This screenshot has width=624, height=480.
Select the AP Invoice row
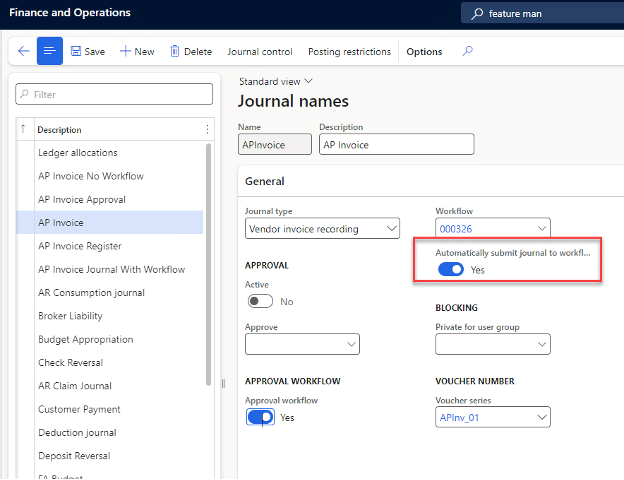pyautogui.click(x=109, y=222)
